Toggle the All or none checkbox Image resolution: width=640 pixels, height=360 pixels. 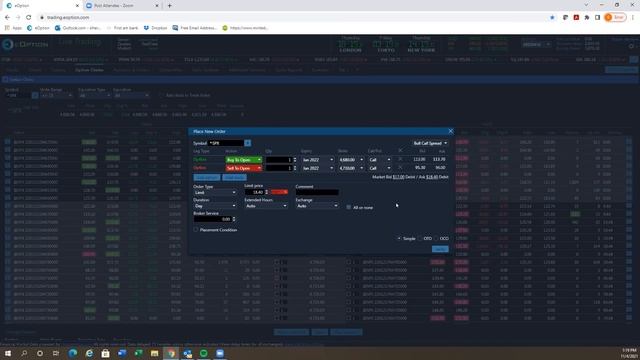point(349,207)
